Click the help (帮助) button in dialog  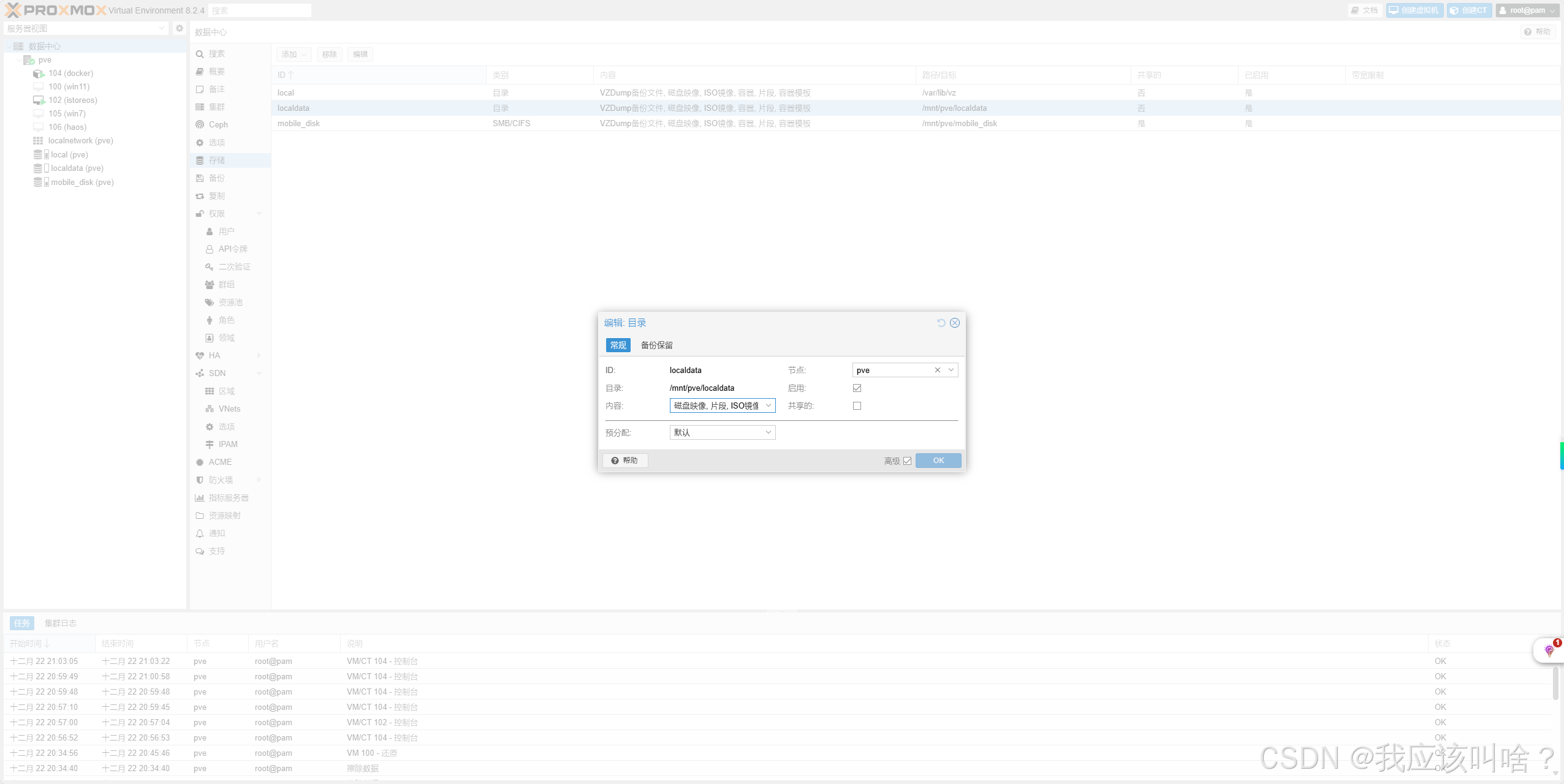click(624, 461)
